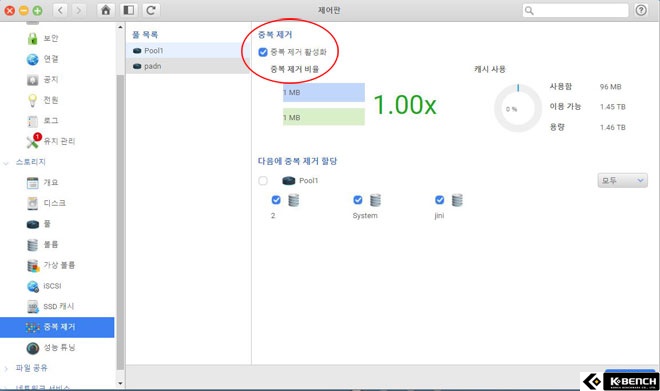The image size is (660, 391).
Task: Toggle 중복 제거 활성화 checkbox
Action: point(263,52)
